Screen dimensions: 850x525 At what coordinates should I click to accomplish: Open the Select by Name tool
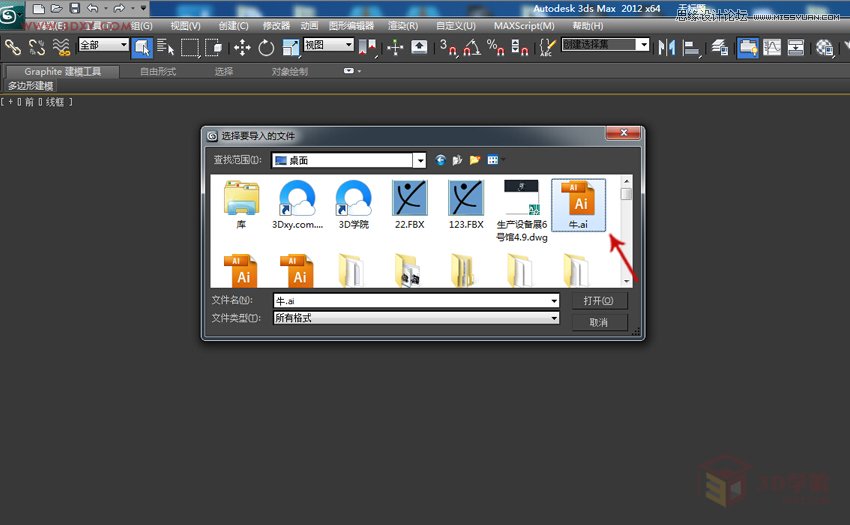165,48
